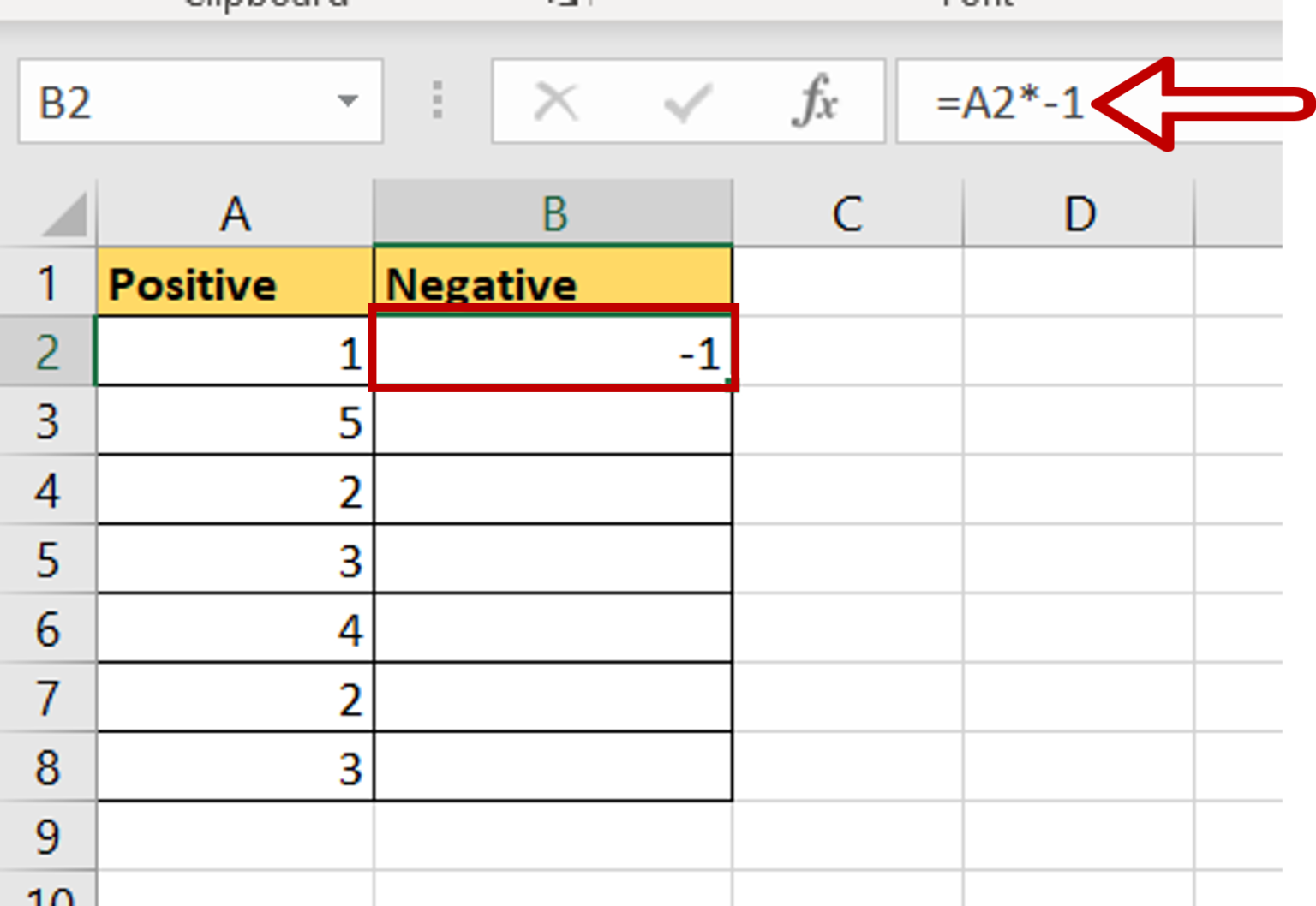Viewport: 1316px width, 906px height.
Task: Open the Name Box dropdown arrow
Action: (x=348, y=102)
